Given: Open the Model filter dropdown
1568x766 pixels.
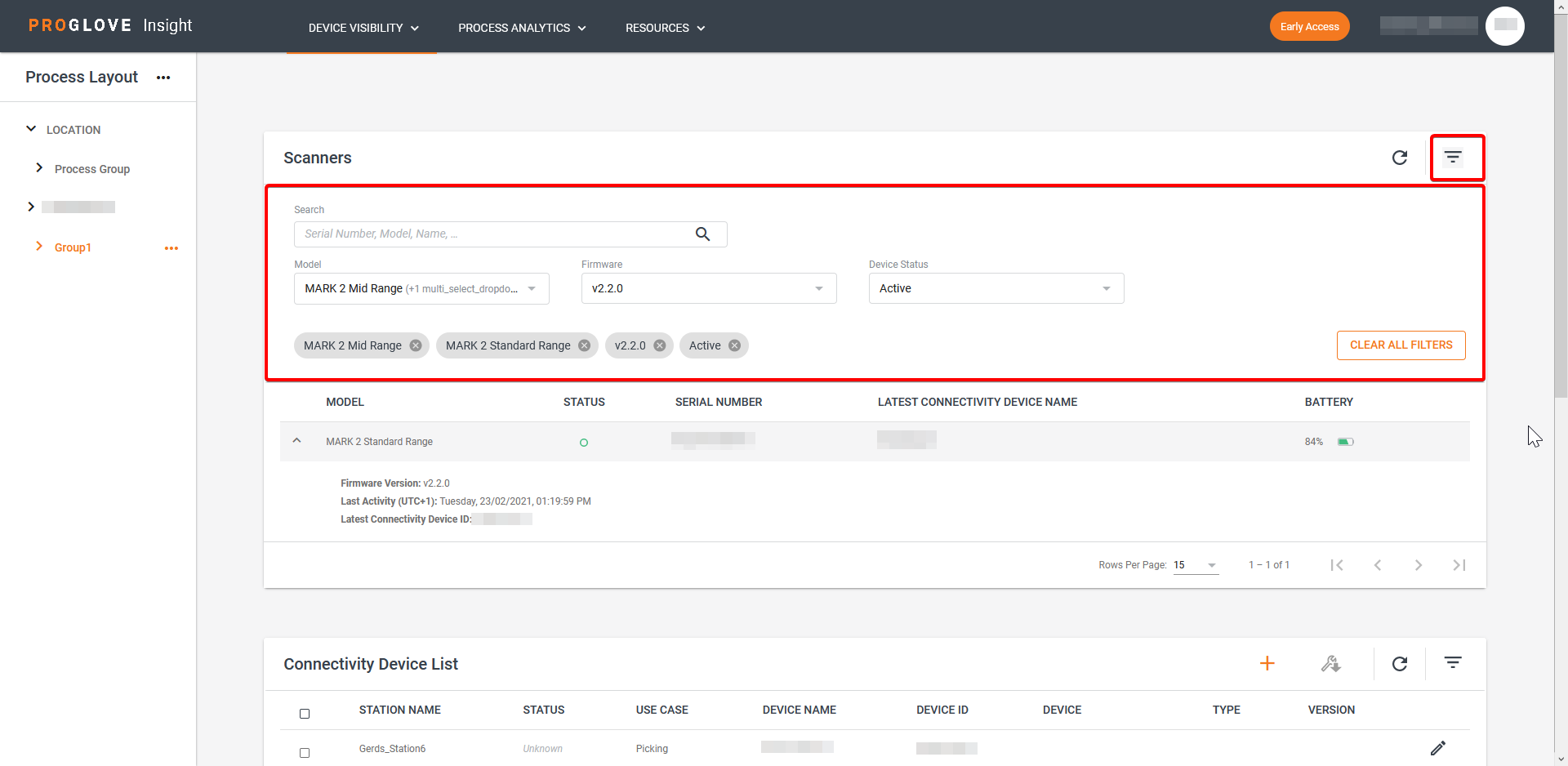Looking at the screenshot, I should pos(421,288).
